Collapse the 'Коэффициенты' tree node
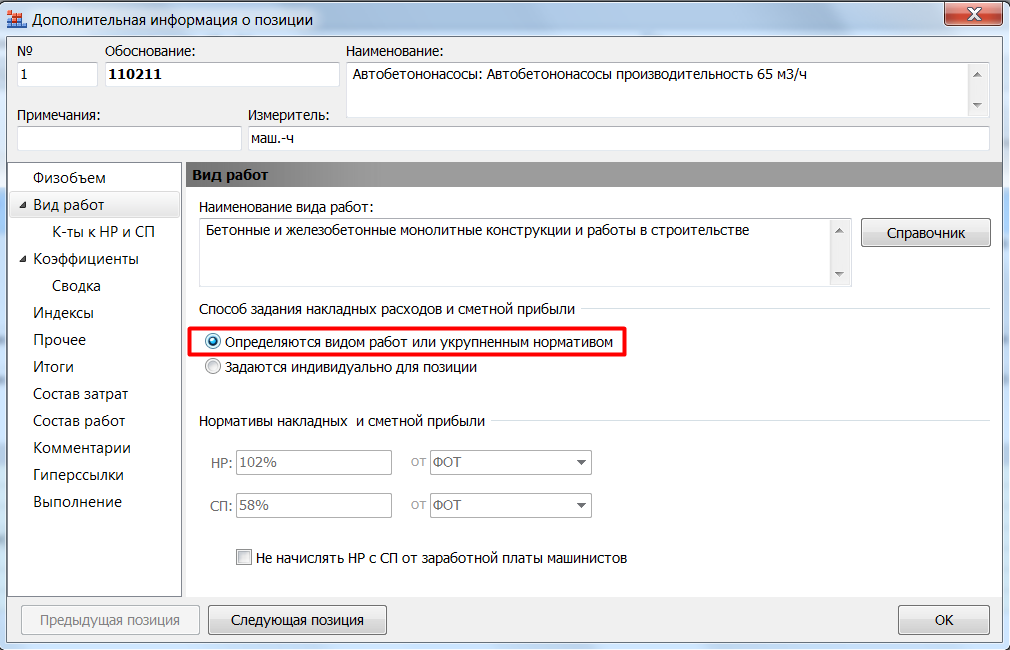Viewport: 1010px width, 650px height. click(x=22, y=260)
